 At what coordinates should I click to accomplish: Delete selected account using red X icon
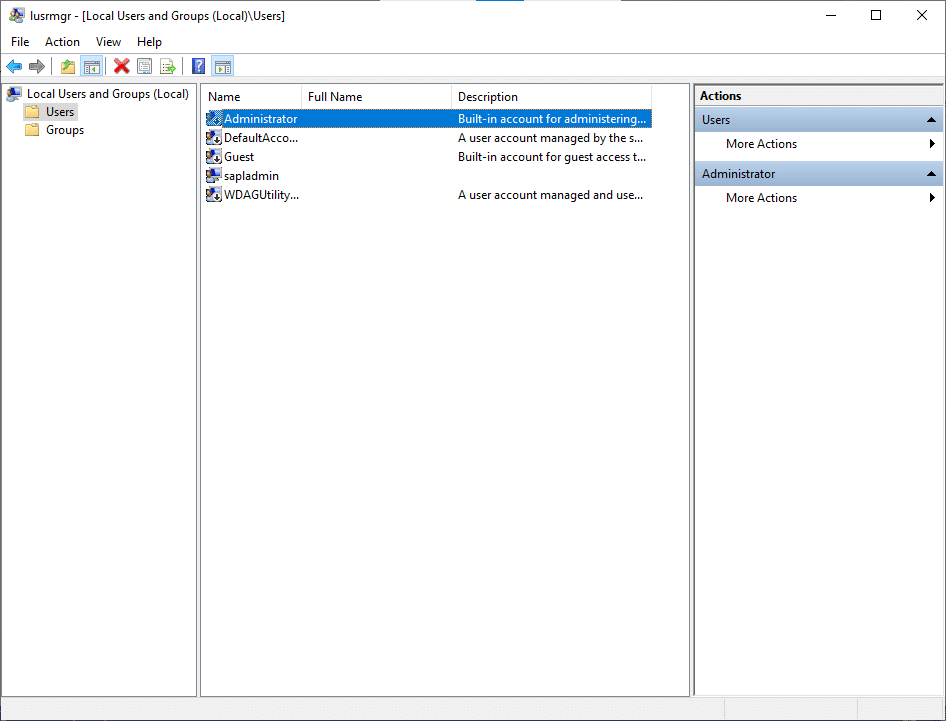(122, 66)
